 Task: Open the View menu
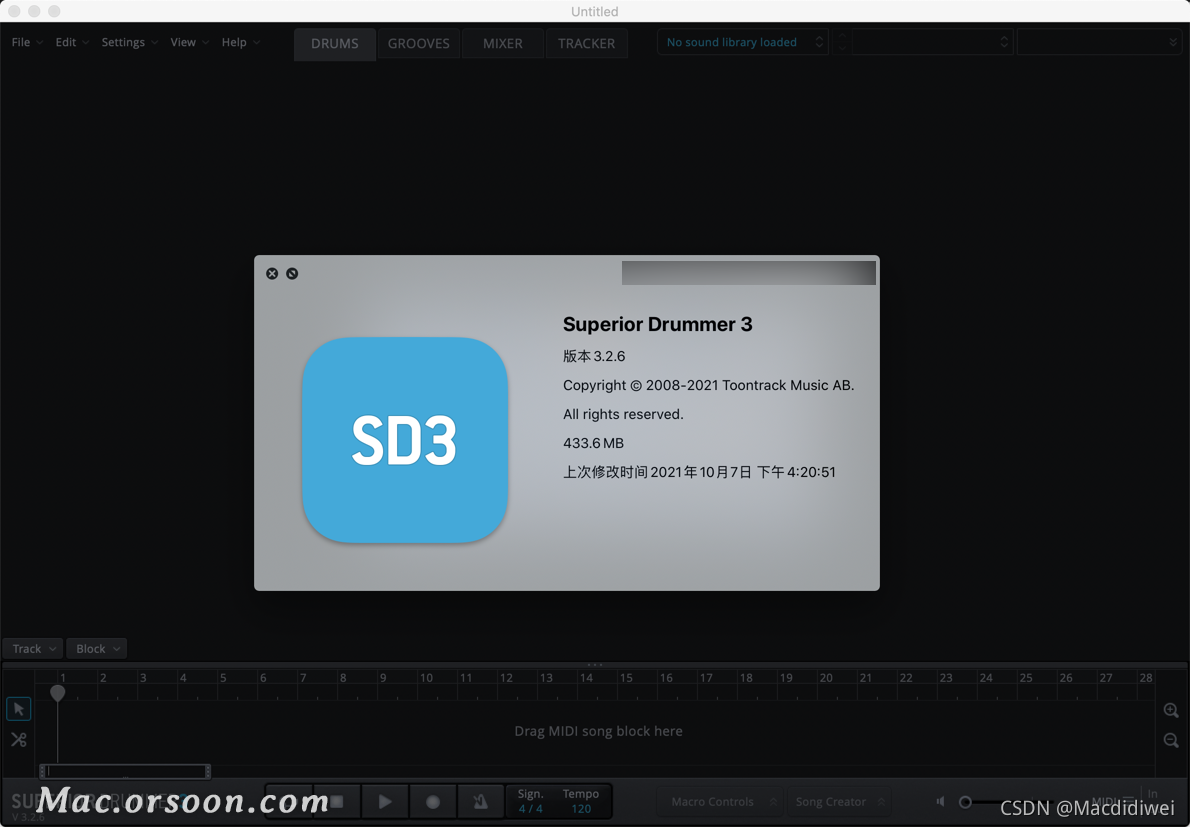pyautogui.click(x=189, y=42)
